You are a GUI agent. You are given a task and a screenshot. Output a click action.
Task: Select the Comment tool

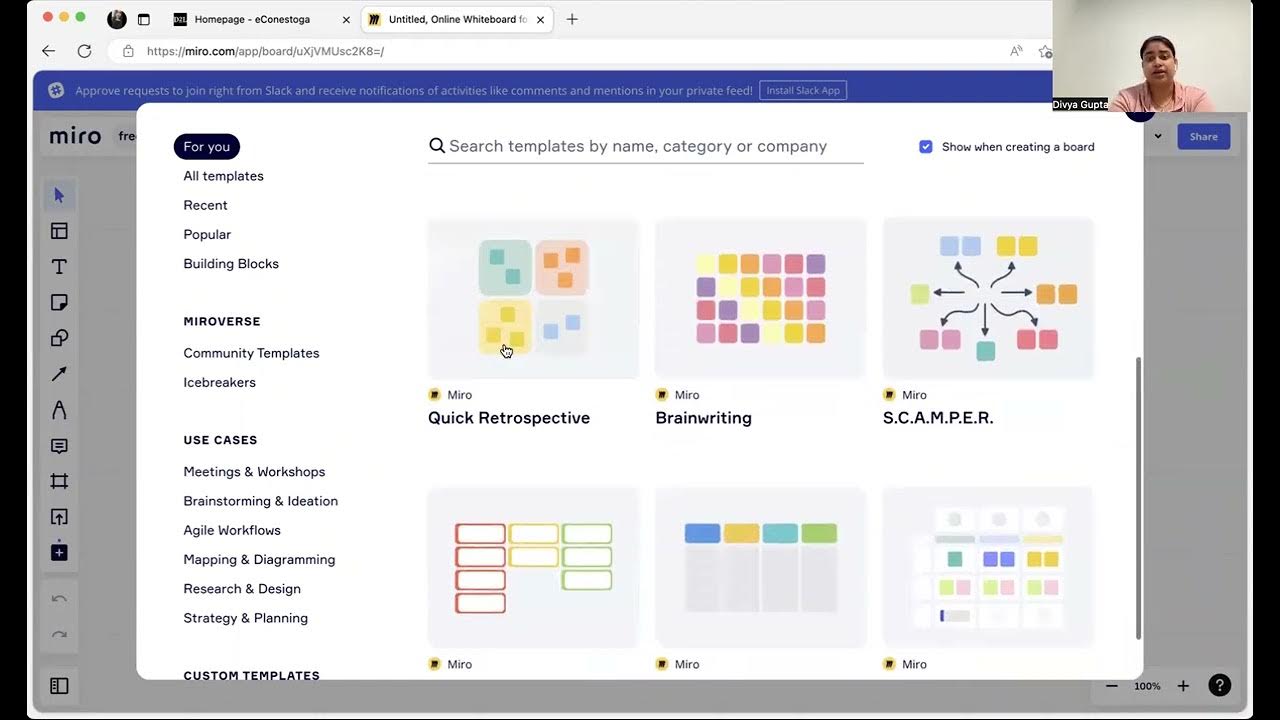pos(59,446)
